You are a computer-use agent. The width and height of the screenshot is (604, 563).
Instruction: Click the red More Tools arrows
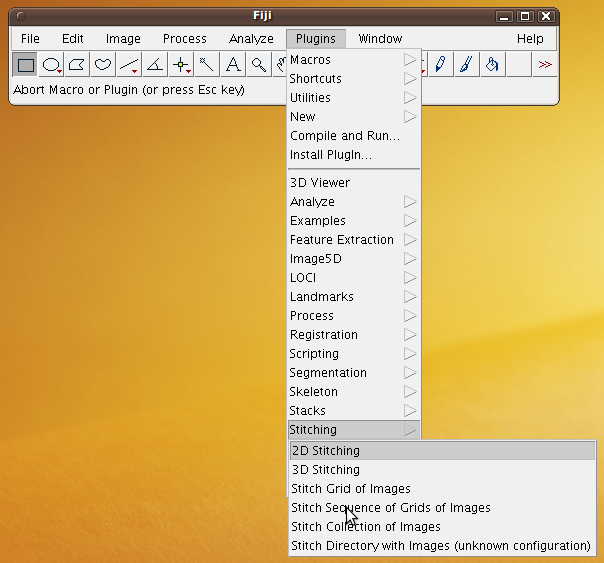(545, 64)
